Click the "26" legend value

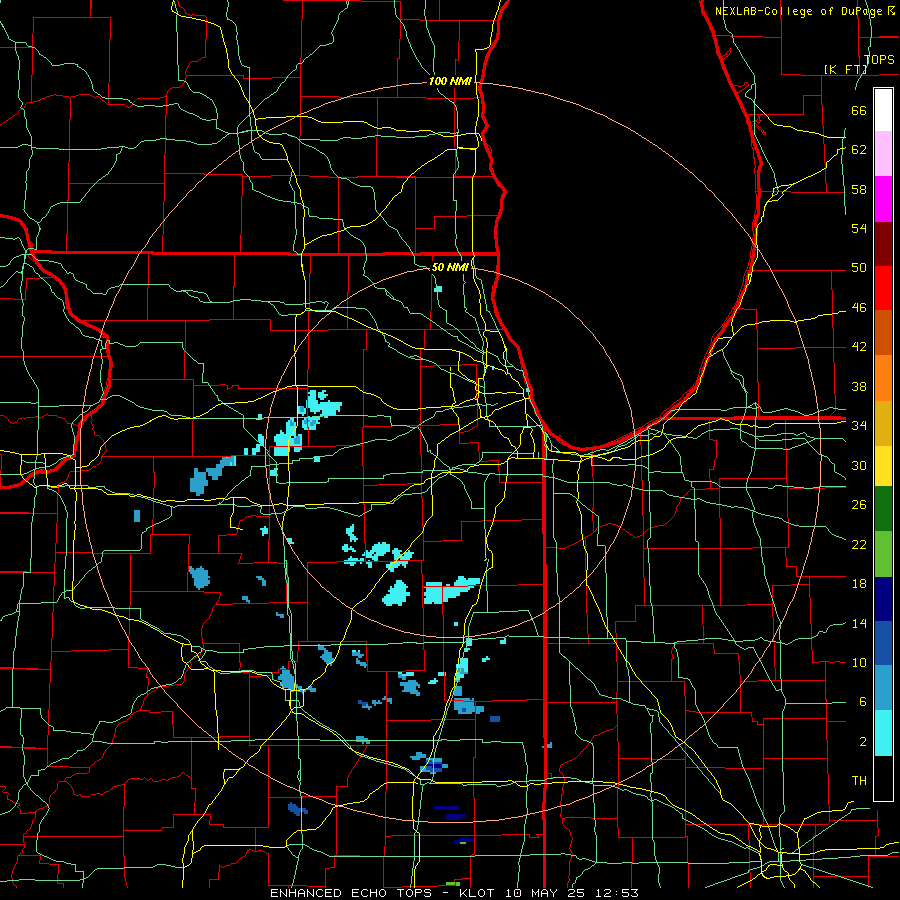tap(859, 505)
